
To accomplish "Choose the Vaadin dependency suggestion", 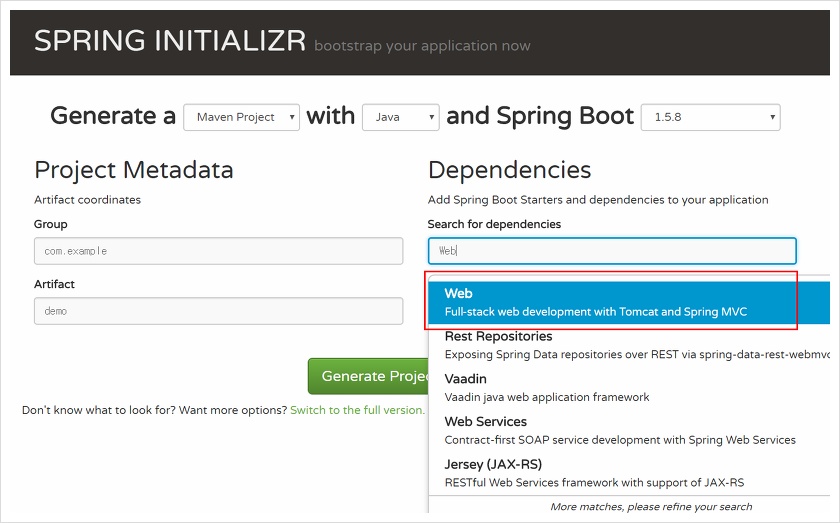I will click(x=629, y=388).
